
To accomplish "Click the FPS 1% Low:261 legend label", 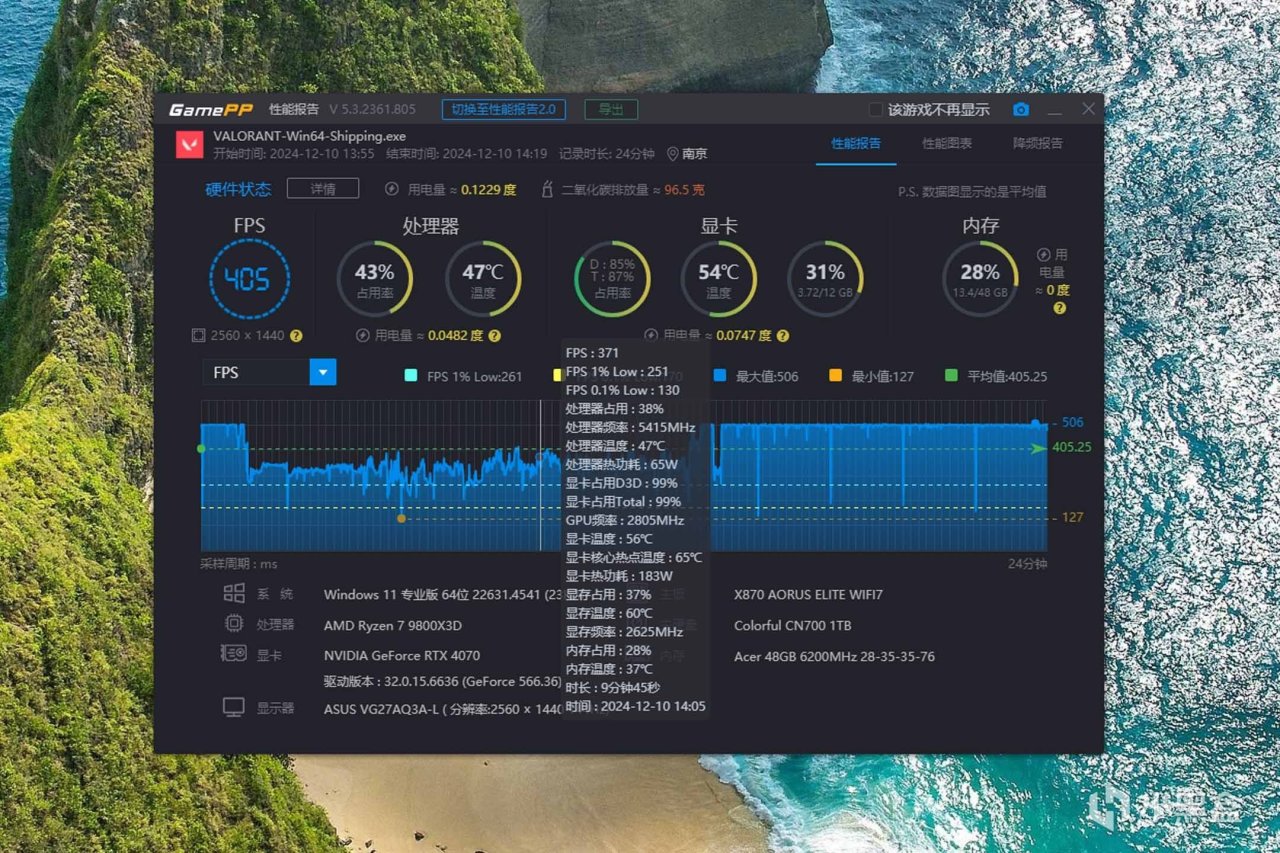I will click(475, 376).
